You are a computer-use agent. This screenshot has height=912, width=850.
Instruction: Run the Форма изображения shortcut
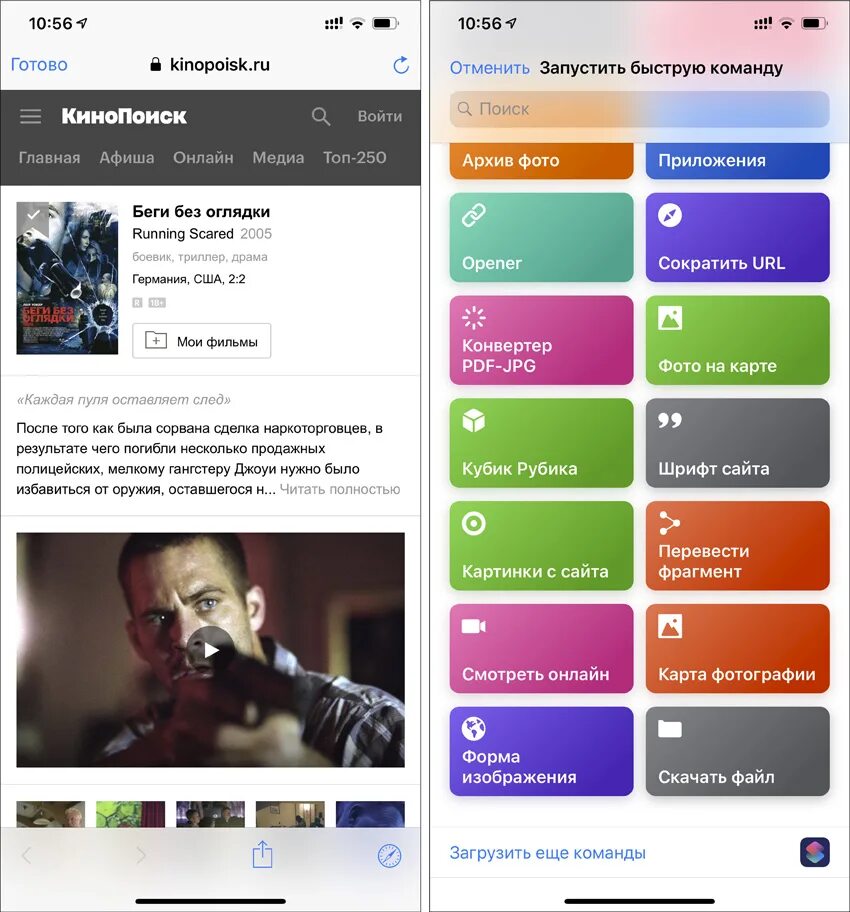541,751
